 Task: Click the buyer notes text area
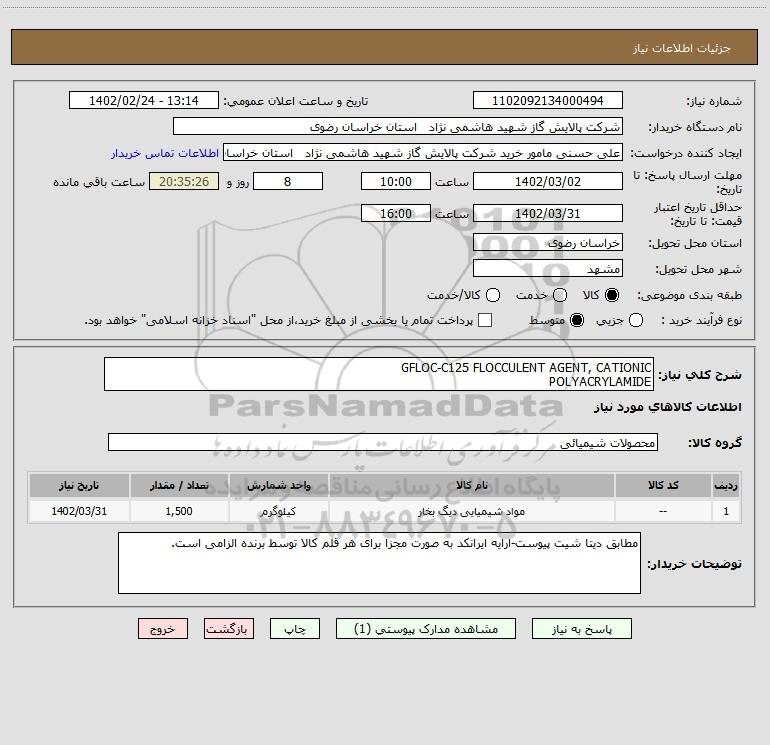pos(379,563)
